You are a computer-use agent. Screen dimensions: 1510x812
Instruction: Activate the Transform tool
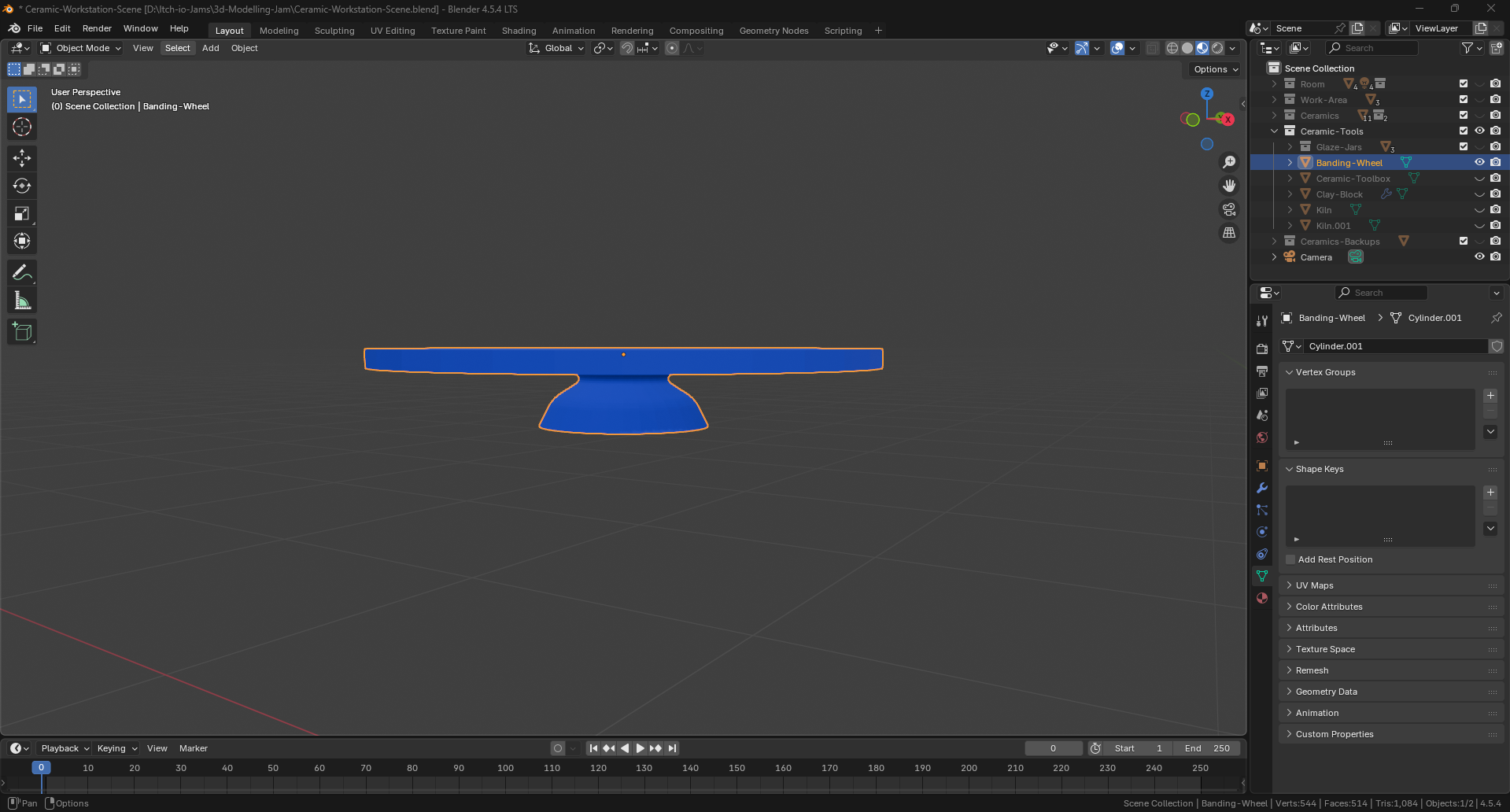(x=22, y=241)
